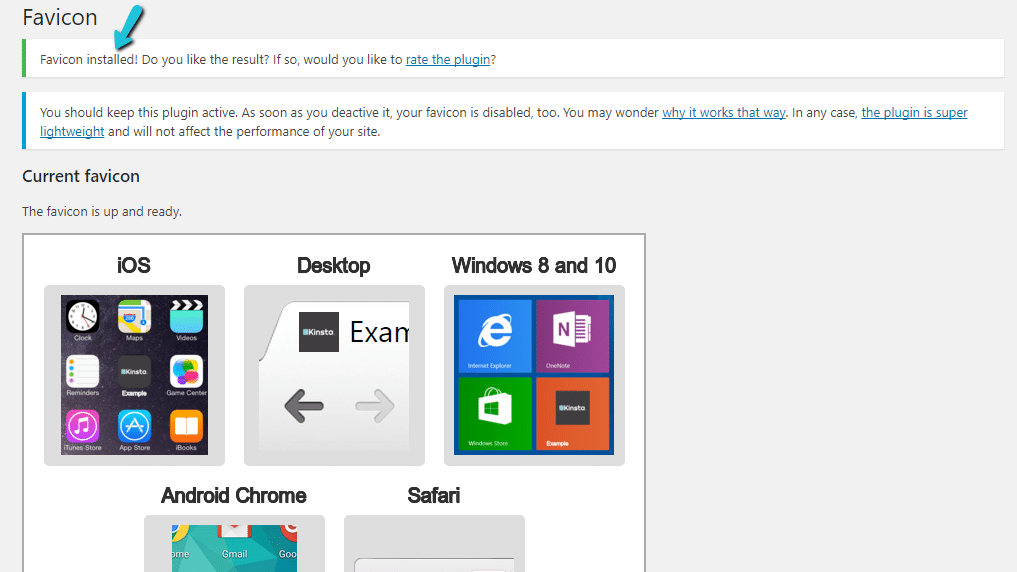Click the back arrow in Desktop preview
The height and width of the screenshot is (572, 1017).
(x=304, y=406)
